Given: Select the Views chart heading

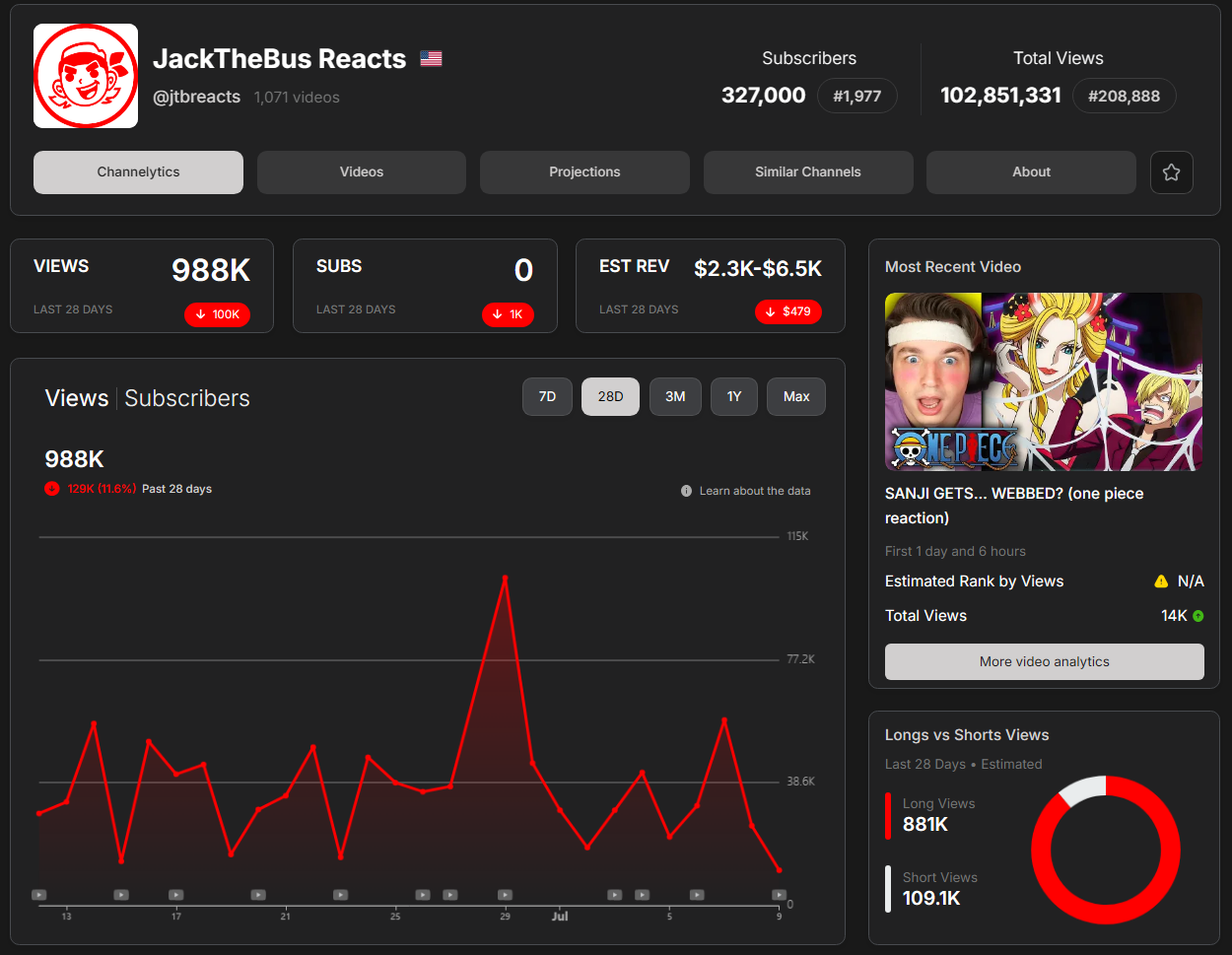Looking at the screenshot, I should pos(77,398).
